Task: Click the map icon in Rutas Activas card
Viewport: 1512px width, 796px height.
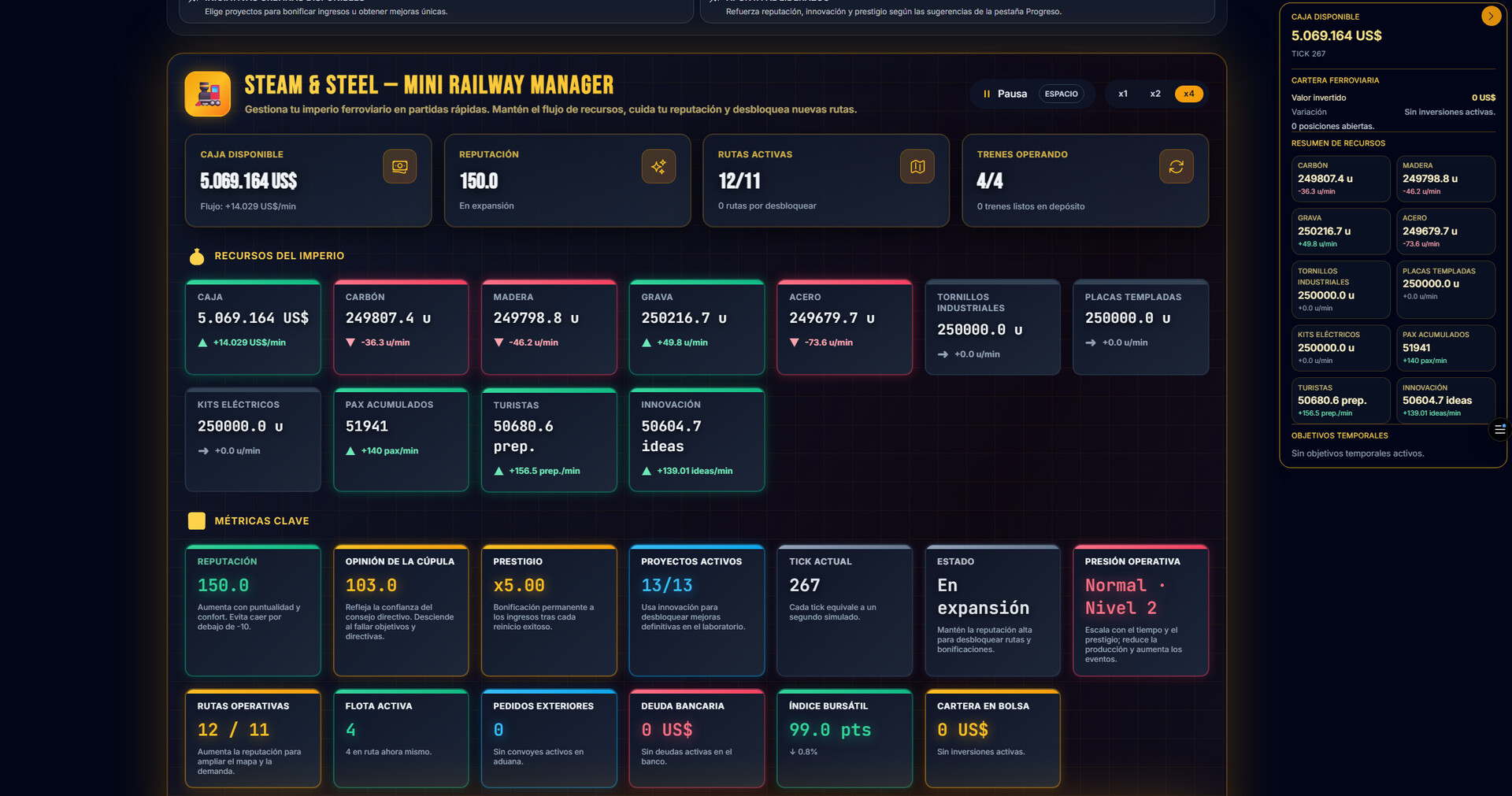Action: click(917, 166)
